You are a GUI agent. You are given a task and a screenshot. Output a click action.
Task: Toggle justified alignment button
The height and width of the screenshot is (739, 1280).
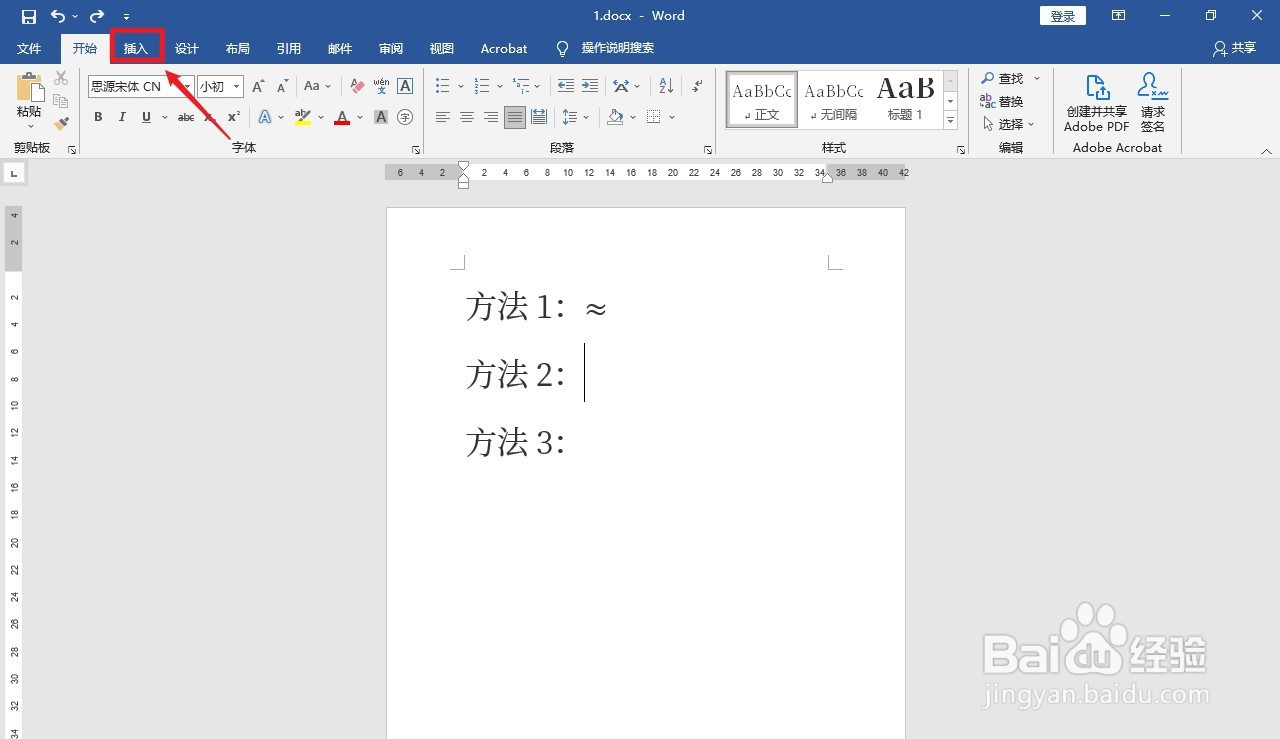[x=515, y=117]
